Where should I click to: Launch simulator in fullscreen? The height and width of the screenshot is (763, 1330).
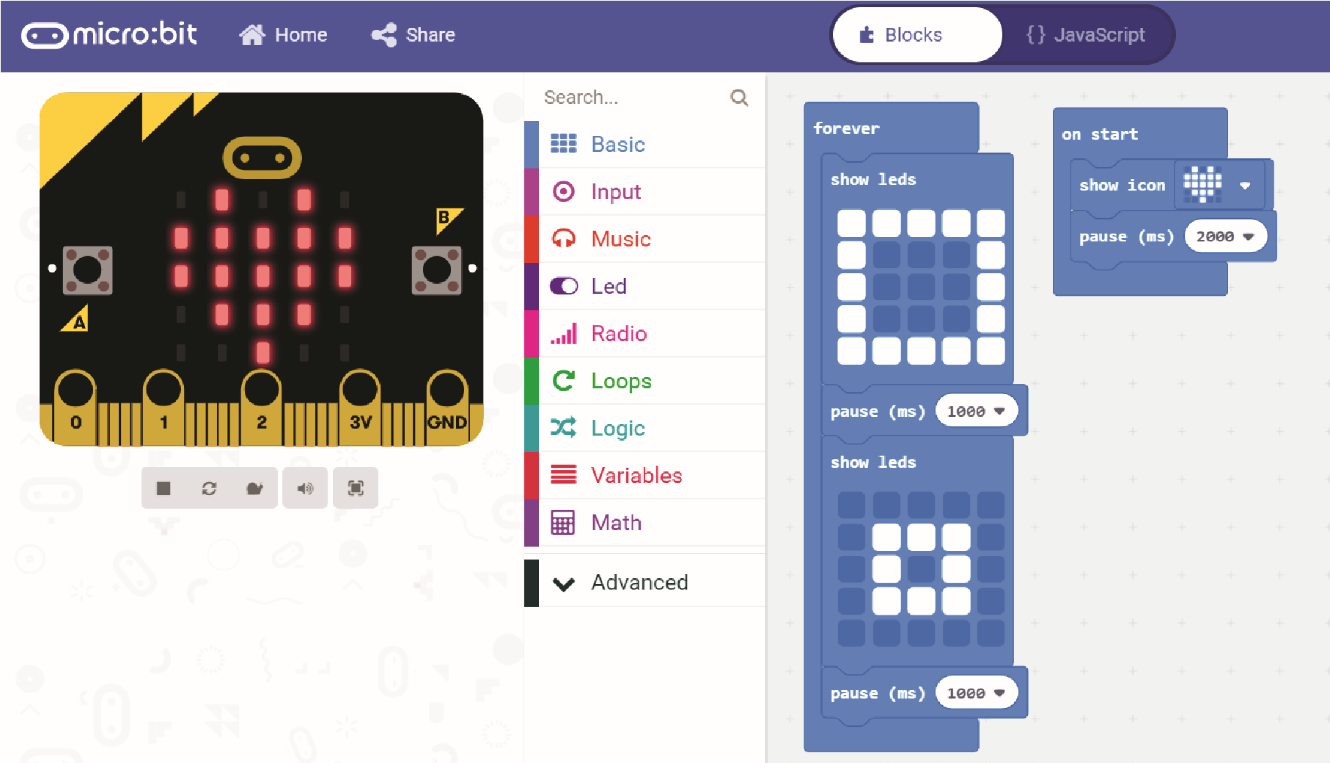coord(355,488)
